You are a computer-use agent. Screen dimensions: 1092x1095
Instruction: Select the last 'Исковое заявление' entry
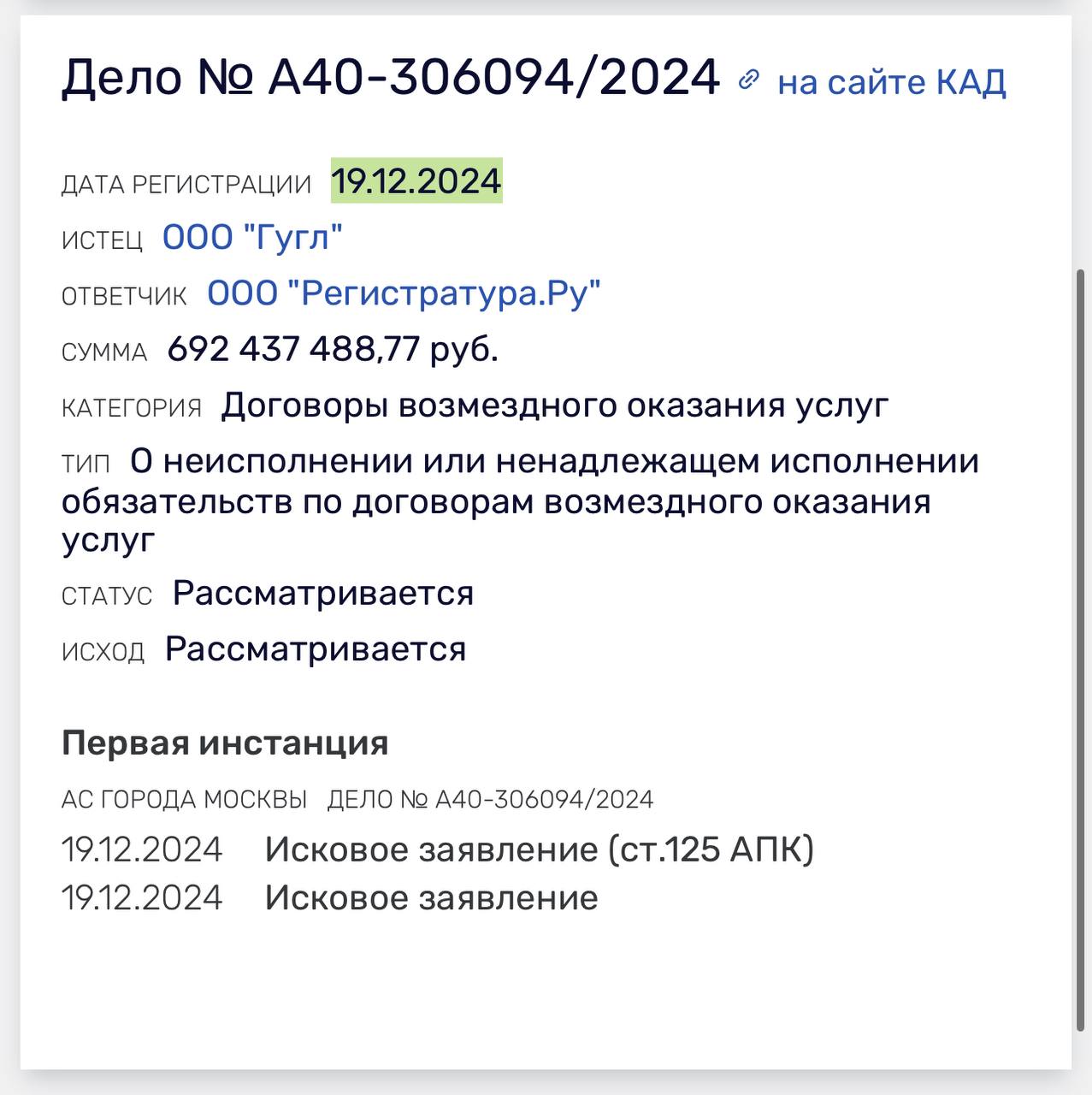point(431,898)
